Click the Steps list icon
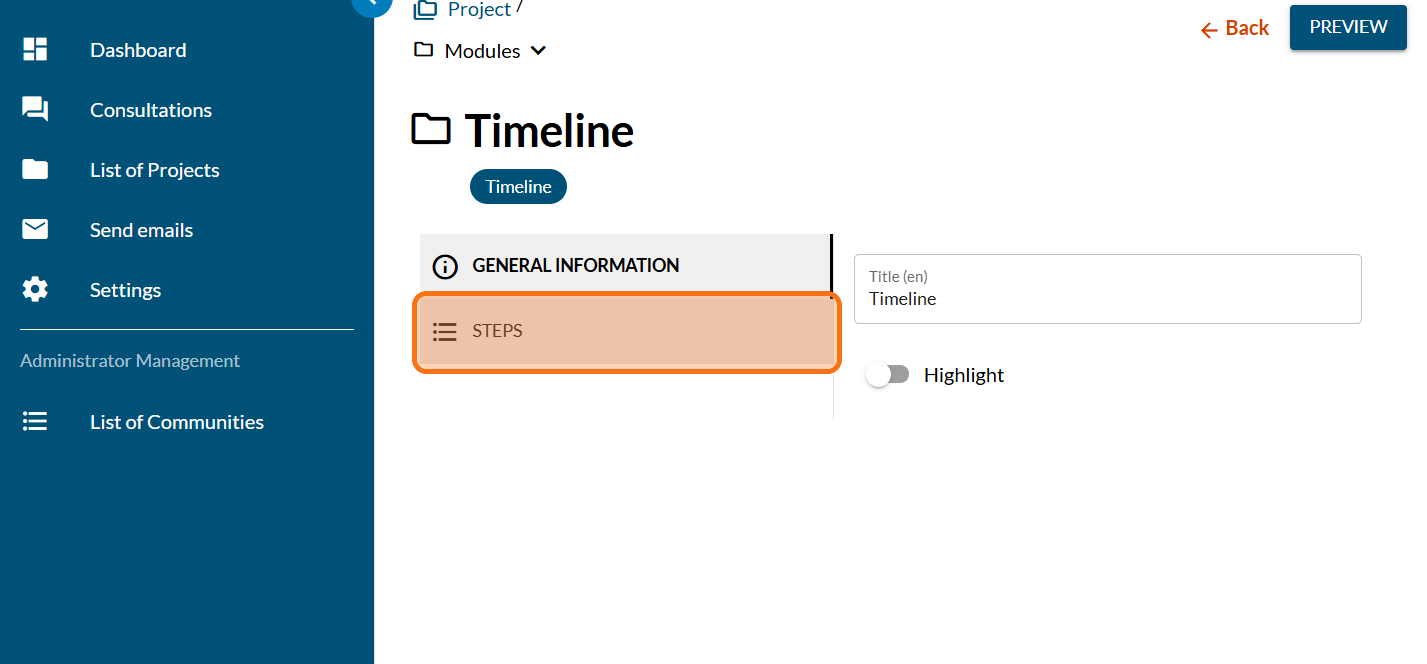Viewport: 1427px width, 664px height. (x=445, y=331)
